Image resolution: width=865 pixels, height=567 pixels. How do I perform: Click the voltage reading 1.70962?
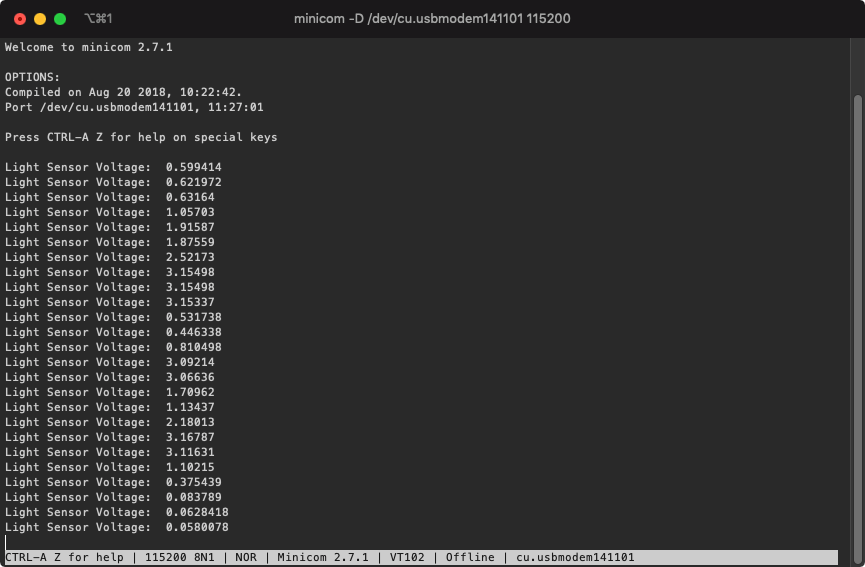pos(190,392)
